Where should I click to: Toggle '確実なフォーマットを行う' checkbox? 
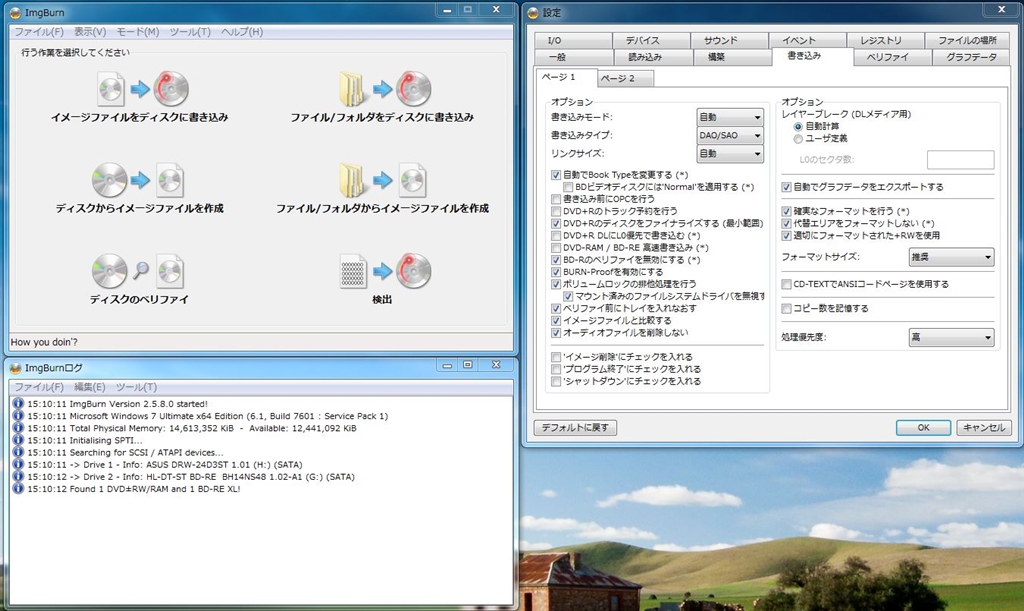(x=786, y=211)
